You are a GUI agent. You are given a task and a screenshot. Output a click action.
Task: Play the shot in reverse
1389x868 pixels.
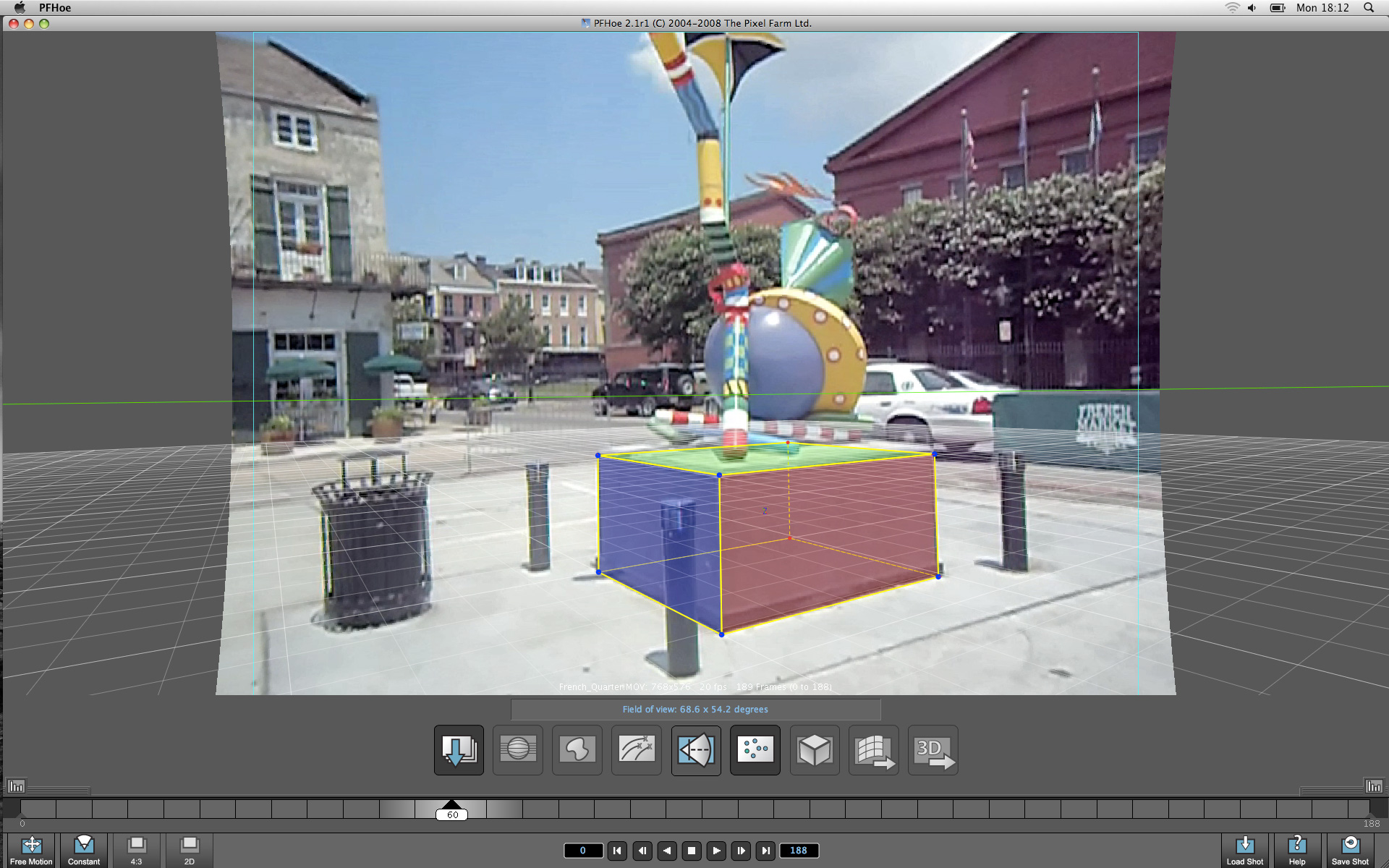click(667, 851)
